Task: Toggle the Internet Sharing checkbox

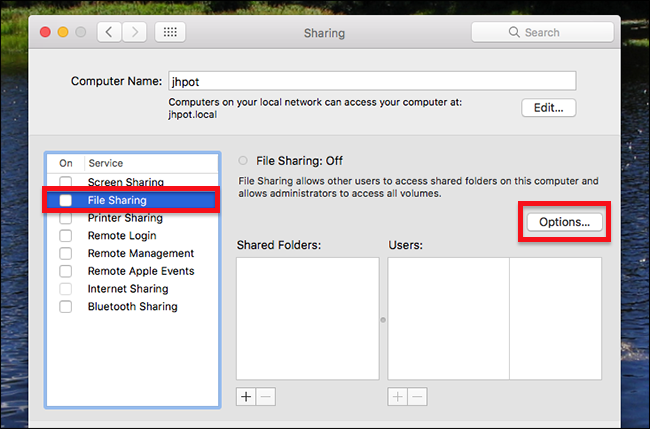Action: tap(65, 289)
